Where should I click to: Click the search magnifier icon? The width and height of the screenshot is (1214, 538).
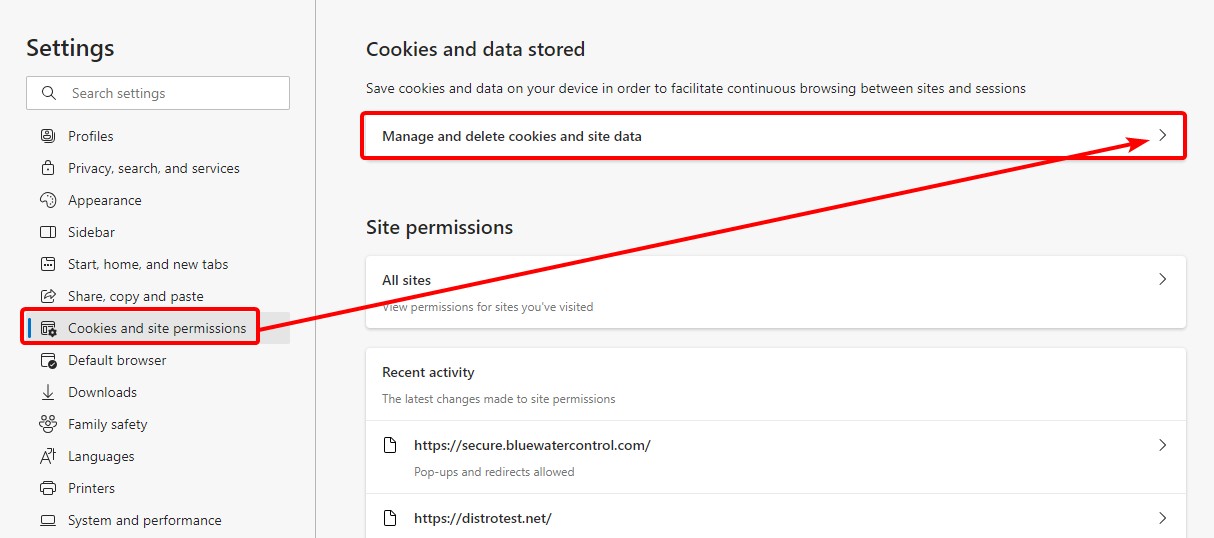pos(49,93)
